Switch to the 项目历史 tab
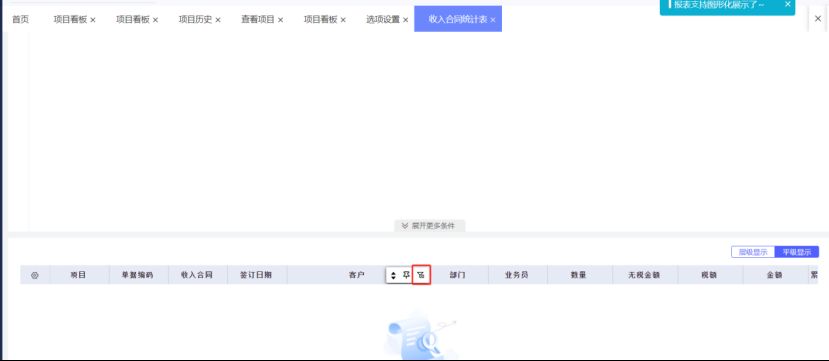 [x=195, y=20]
